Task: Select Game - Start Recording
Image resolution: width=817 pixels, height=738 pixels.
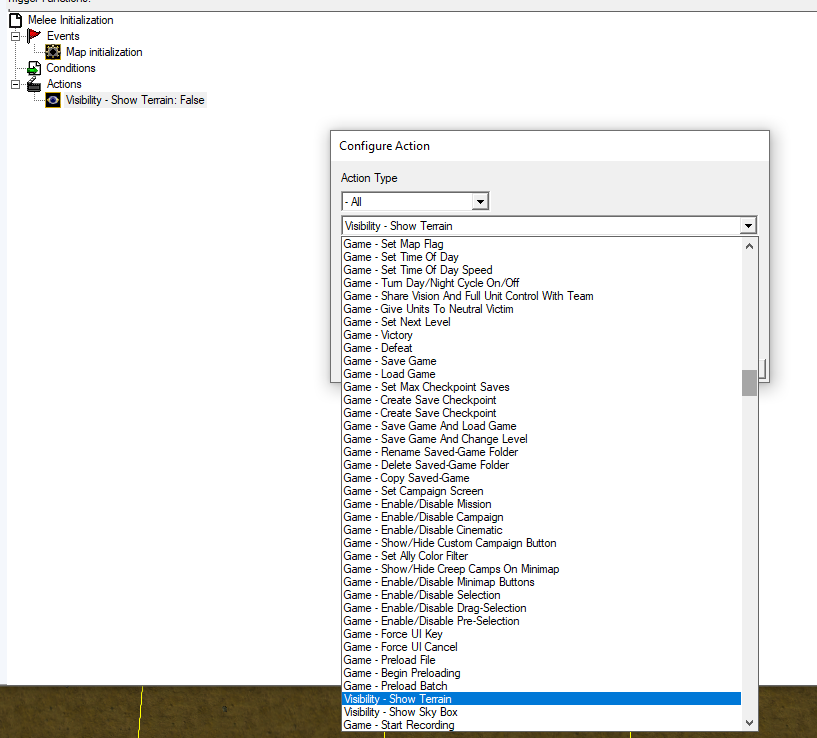Action: [x=541, y=725]
